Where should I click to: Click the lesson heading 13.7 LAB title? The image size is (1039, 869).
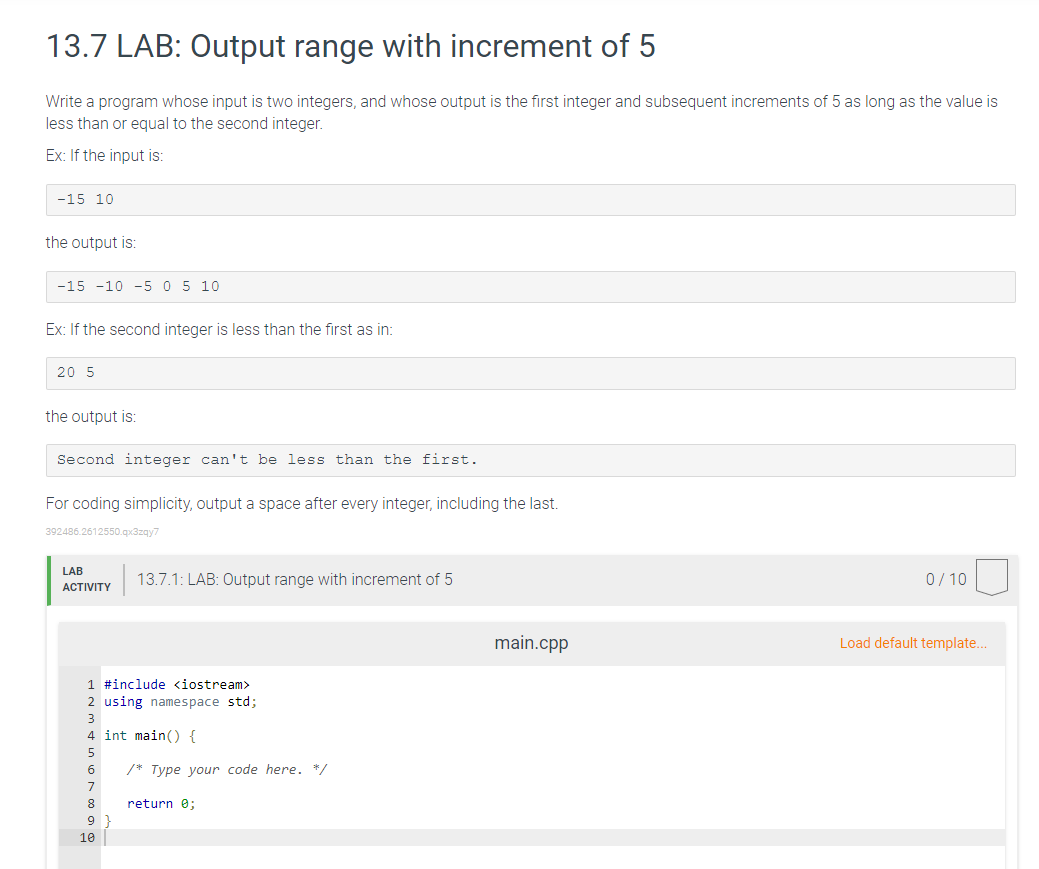click(x=350, y=46)
